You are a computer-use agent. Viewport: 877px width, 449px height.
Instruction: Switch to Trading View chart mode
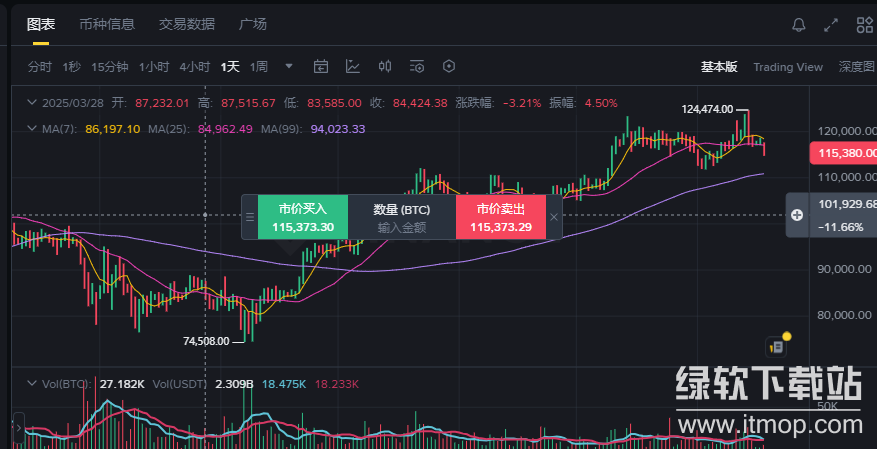tap(788, 67)
